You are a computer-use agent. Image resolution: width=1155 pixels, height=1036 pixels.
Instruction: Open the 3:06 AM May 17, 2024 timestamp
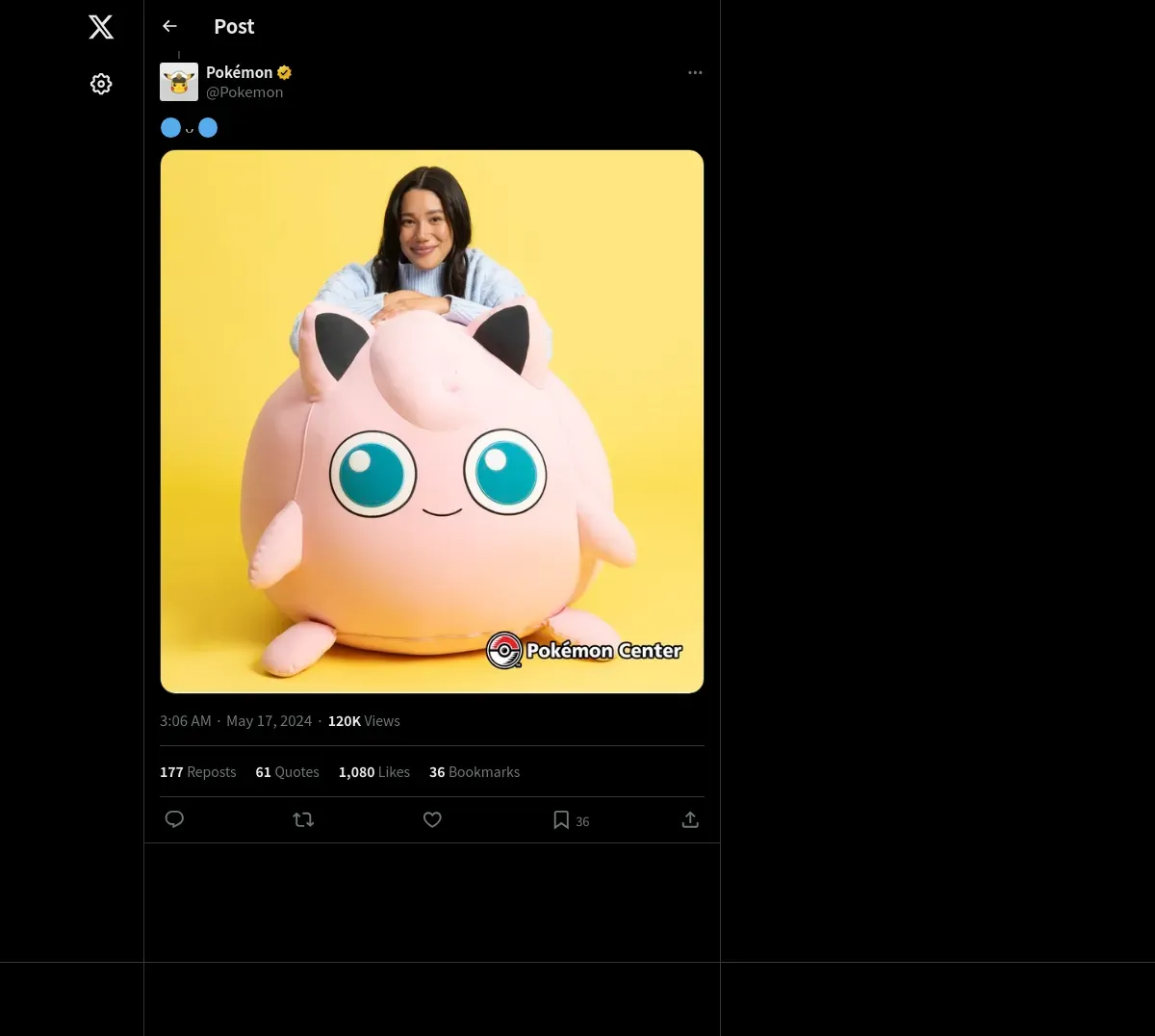236,721
